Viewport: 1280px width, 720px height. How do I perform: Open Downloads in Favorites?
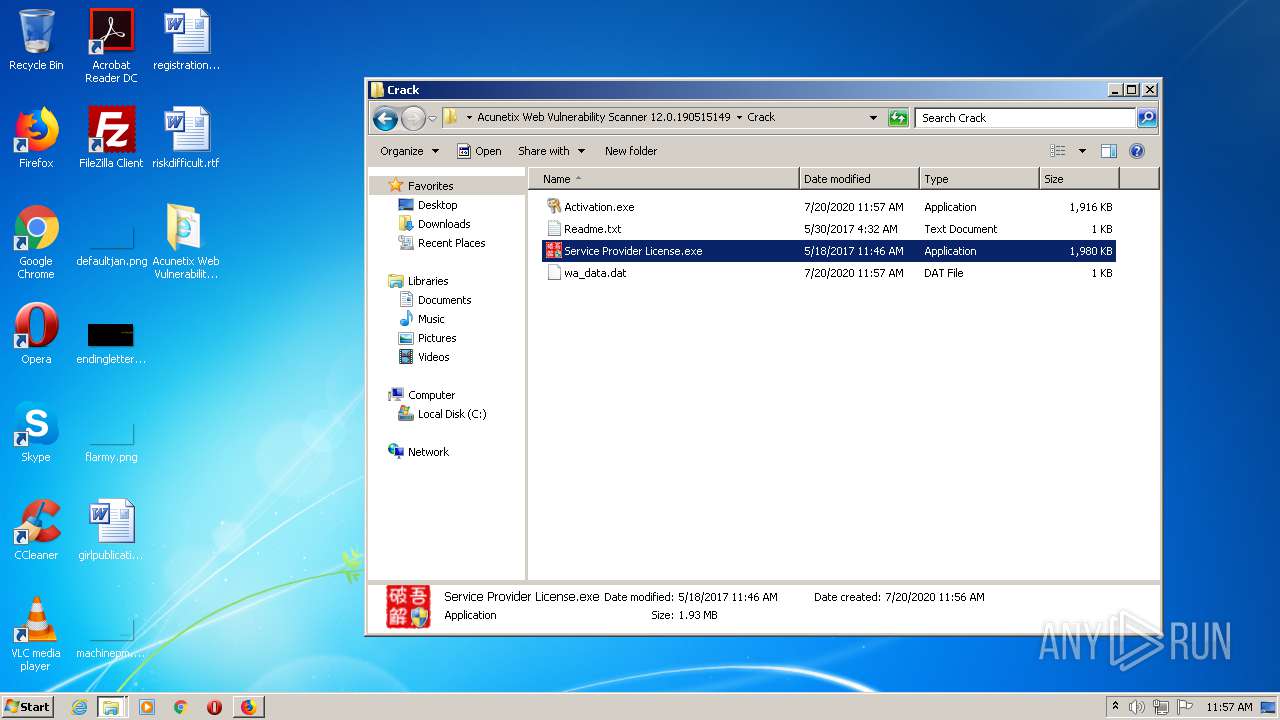tap(444, 224)
